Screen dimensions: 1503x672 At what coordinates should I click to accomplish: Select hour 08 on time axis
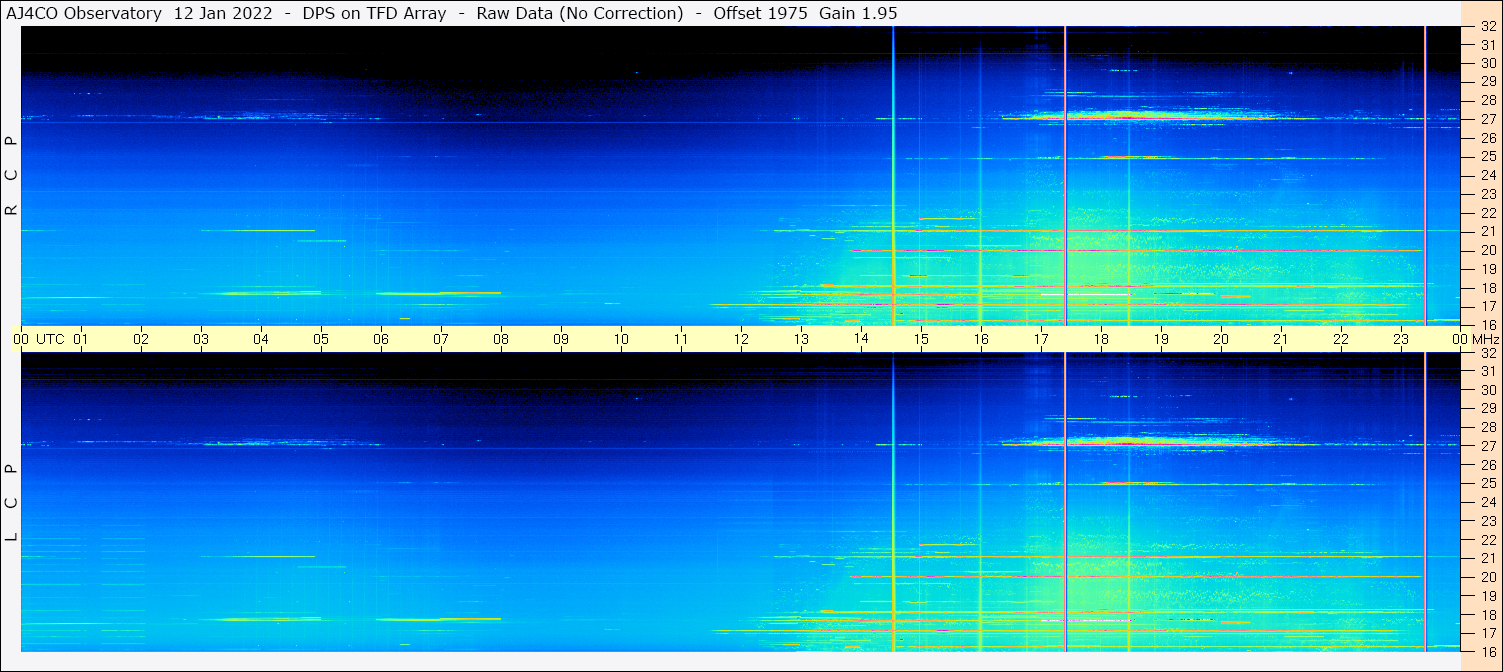coord(501,339)
